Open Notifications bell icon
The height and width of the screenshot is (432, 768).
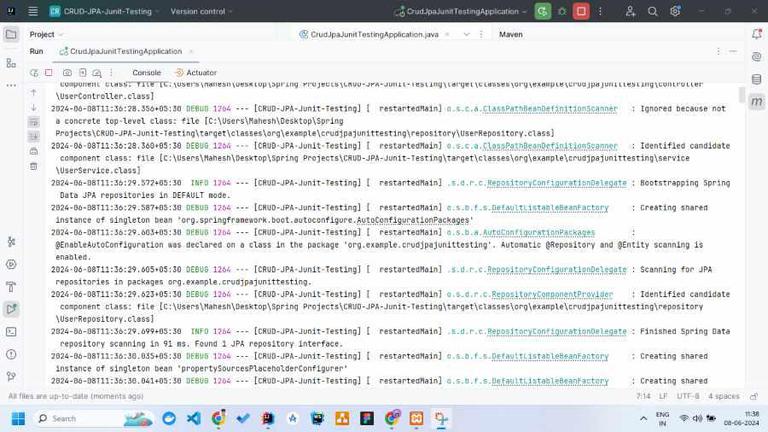(x=757, y=34)
